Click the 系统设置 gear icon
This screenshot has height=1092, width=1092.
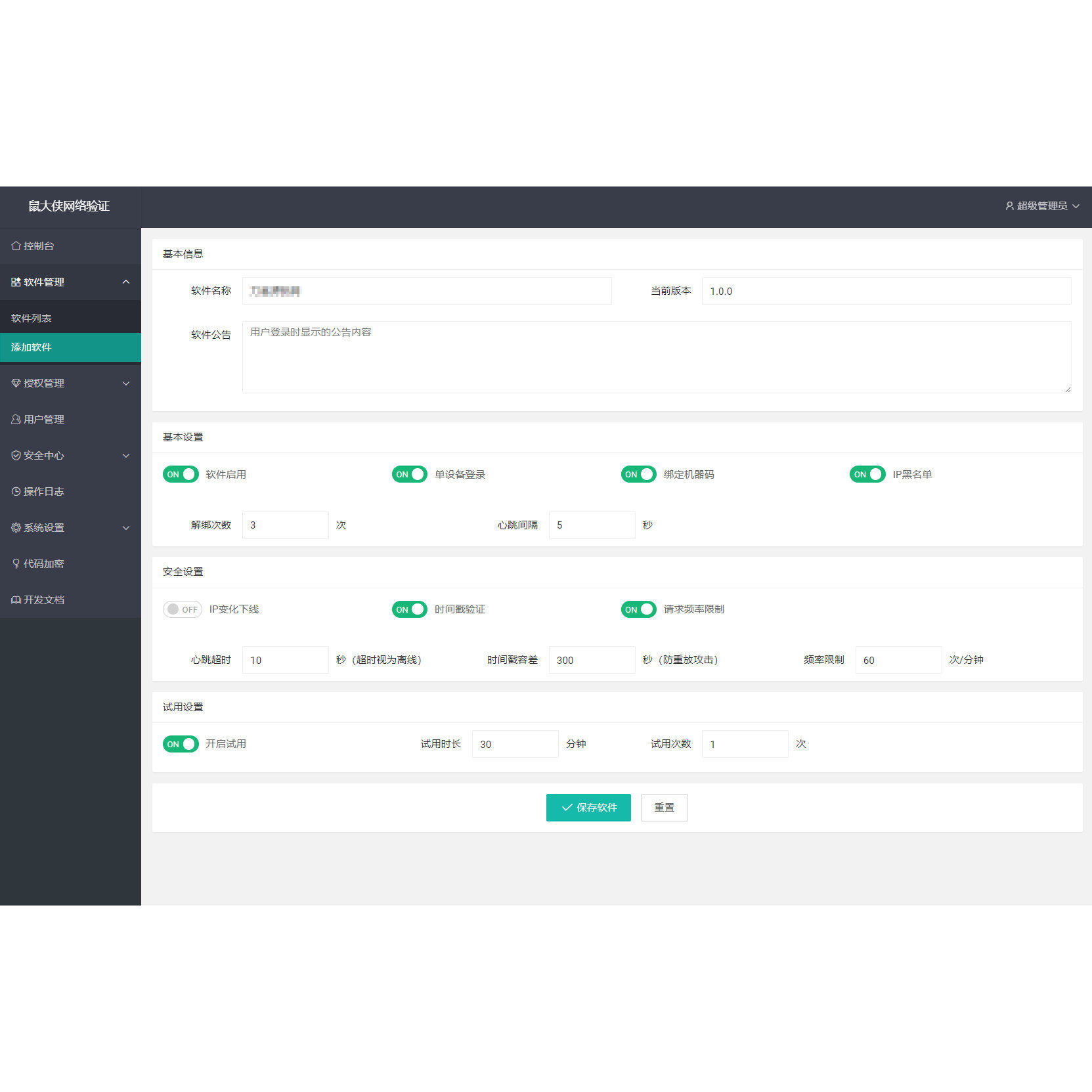(16, 528)
